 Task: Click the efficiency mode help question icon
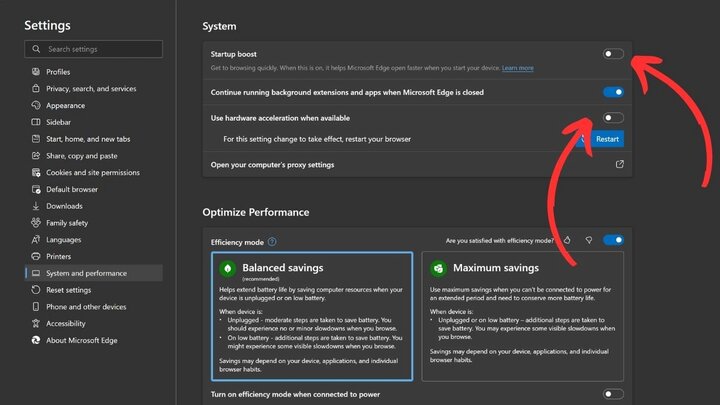tap(272, 242)
